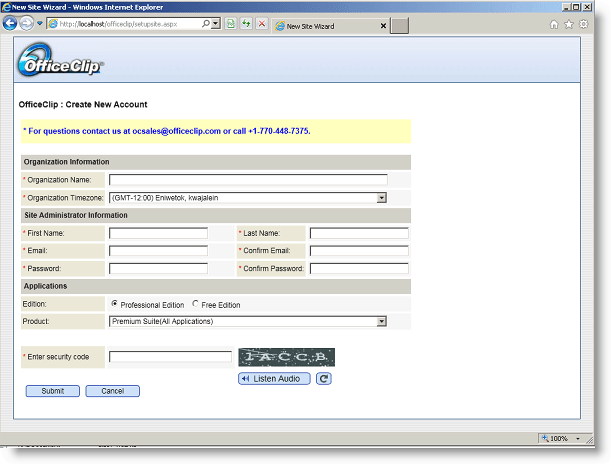Click the Password input field
Image resolution: width=611 pixels, height=464 pixels.
158,268
